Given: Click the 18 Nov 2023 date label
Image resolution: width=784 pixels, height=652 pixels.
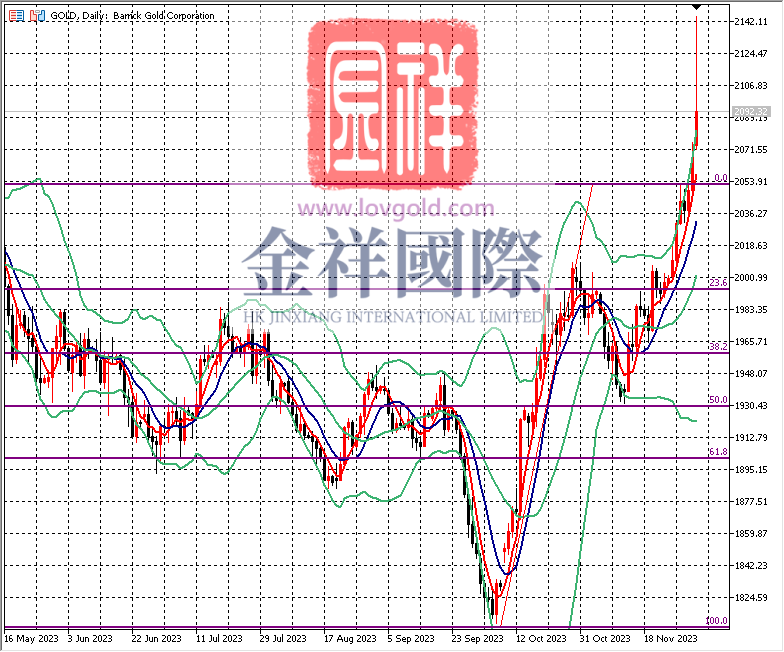Looking at the screenshot, I should coord(670,638).
